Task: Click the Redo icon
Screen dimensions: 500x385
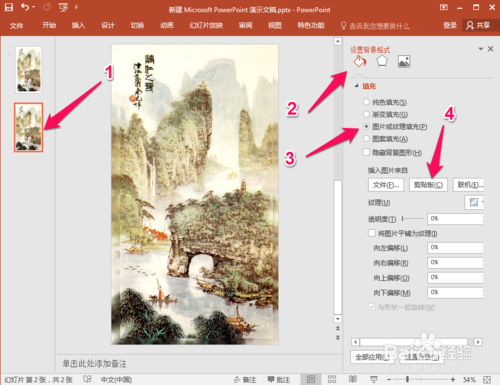Action: pyautogui.click(x=47, y=7)
